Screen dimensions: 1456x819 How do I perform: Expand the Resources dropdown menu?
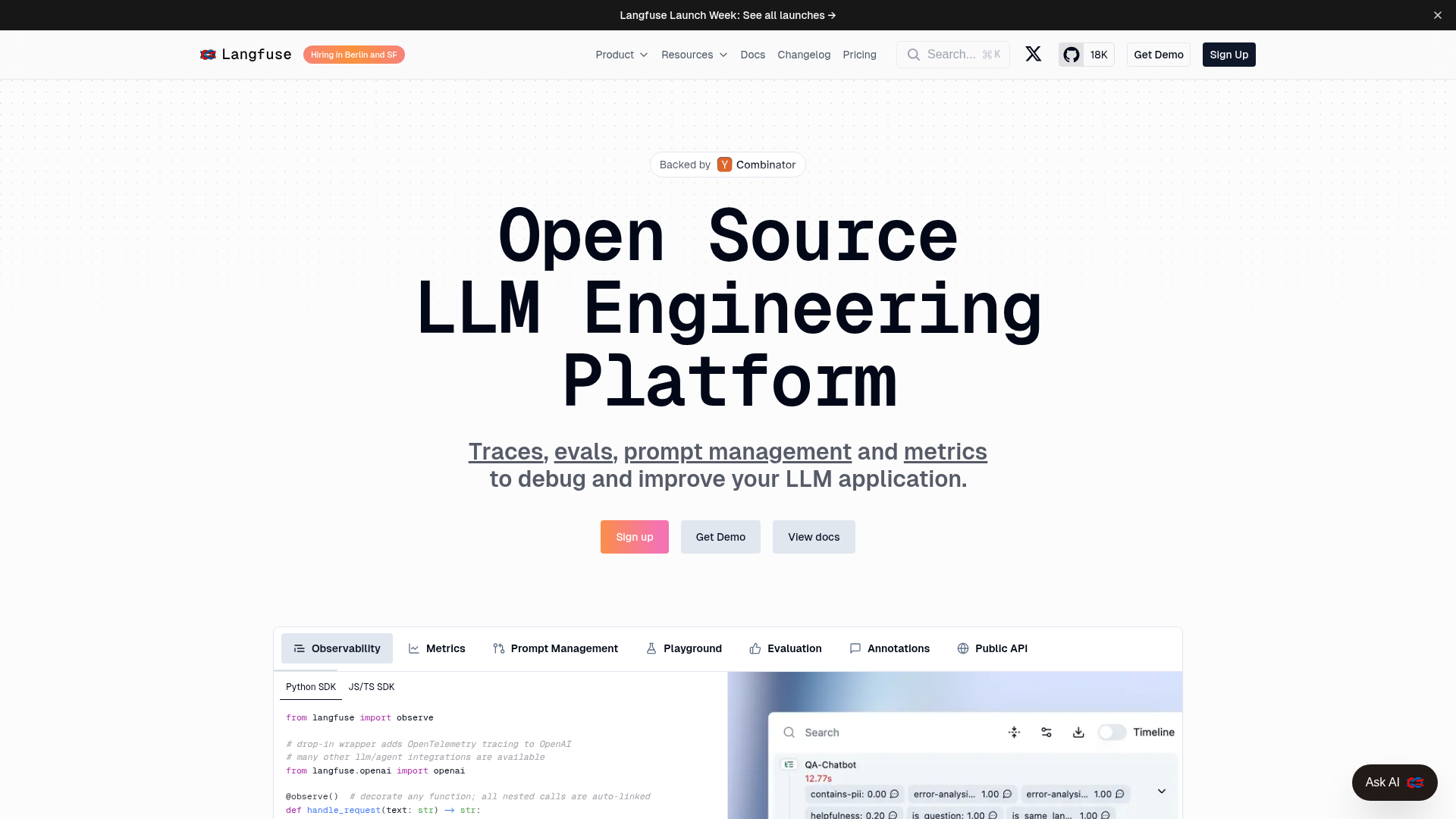click(x=694, y=55)
